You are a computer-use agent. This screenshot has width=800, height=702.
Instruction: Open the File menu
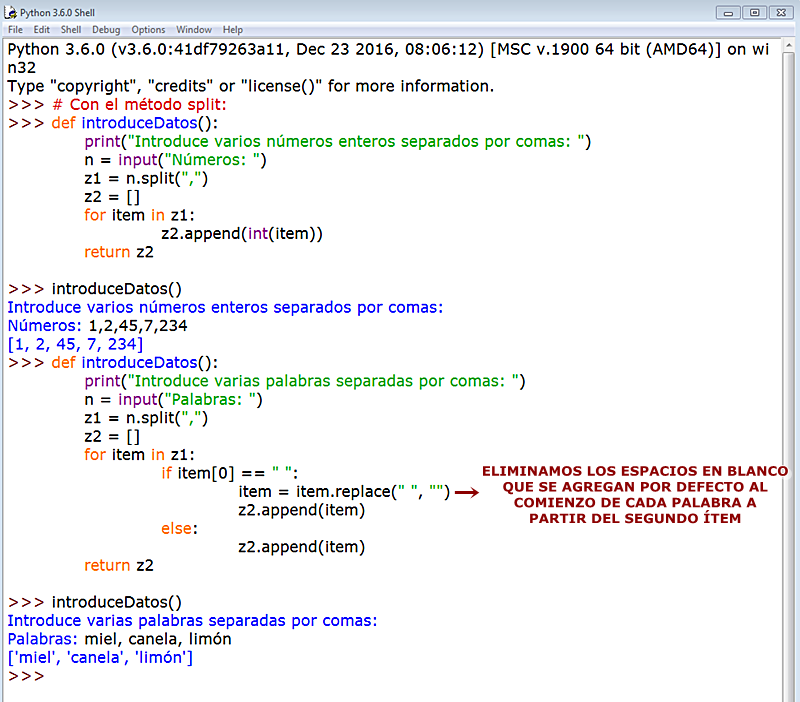click(15, 29)
